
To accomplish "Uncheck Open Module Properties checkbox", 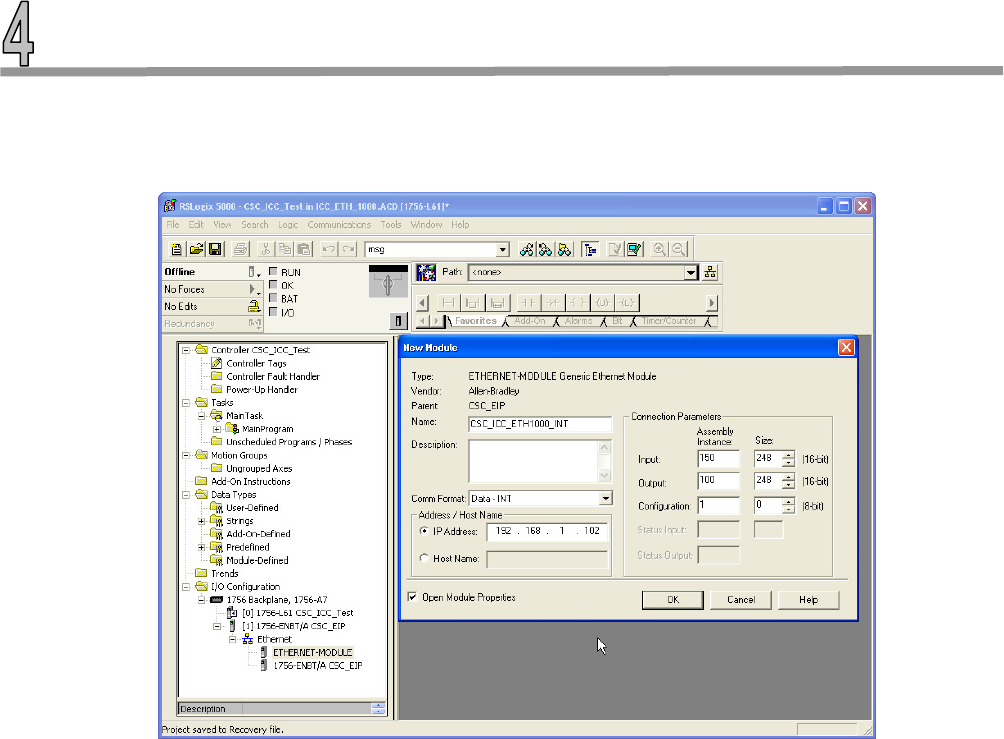I will 413,597.
